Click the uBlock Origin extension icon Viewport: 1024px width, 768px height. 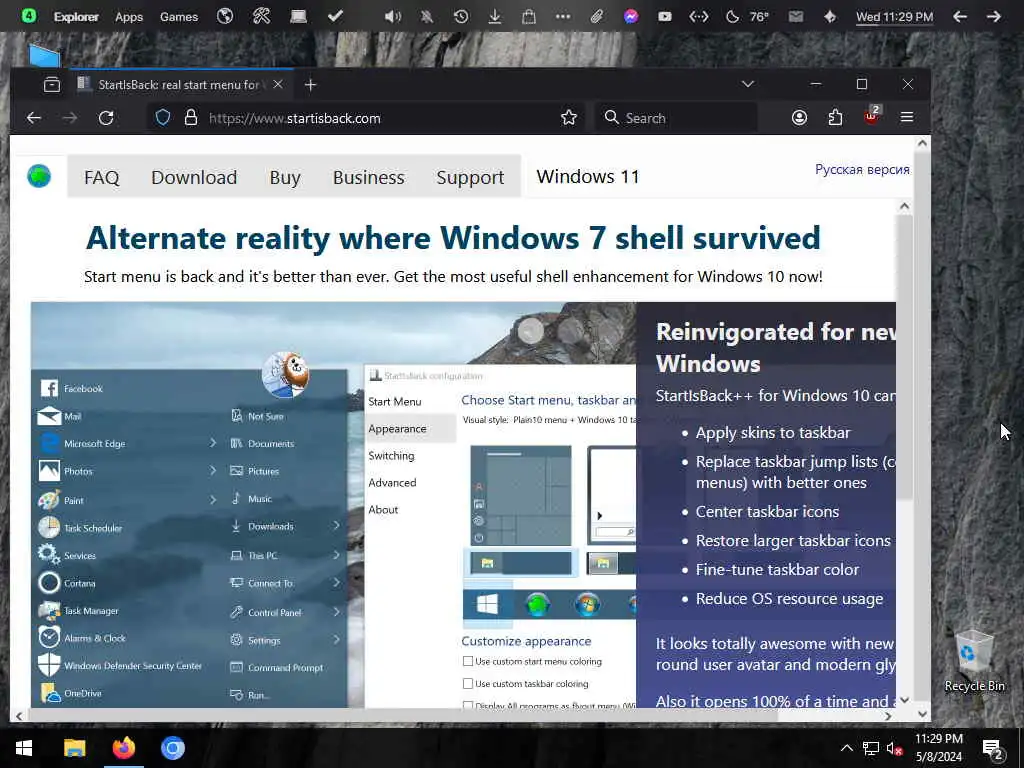[871, 116]
